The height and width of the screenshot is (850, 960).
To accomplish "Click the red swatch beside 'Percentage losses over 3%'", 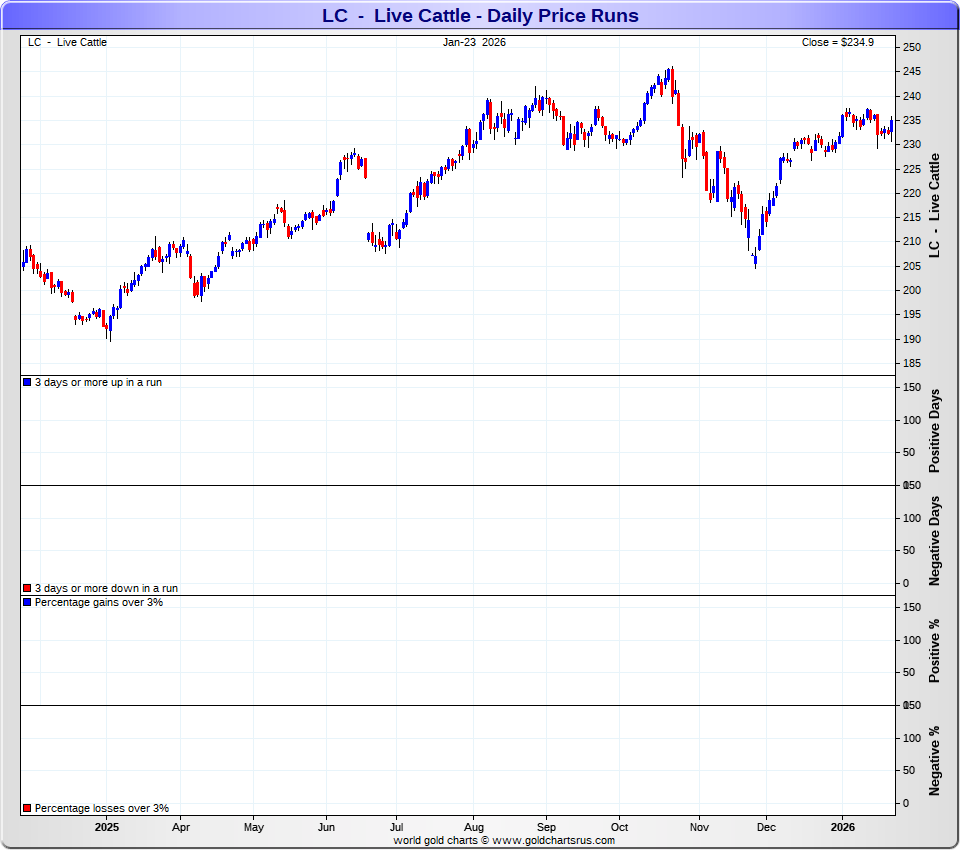I will [27, 808].
